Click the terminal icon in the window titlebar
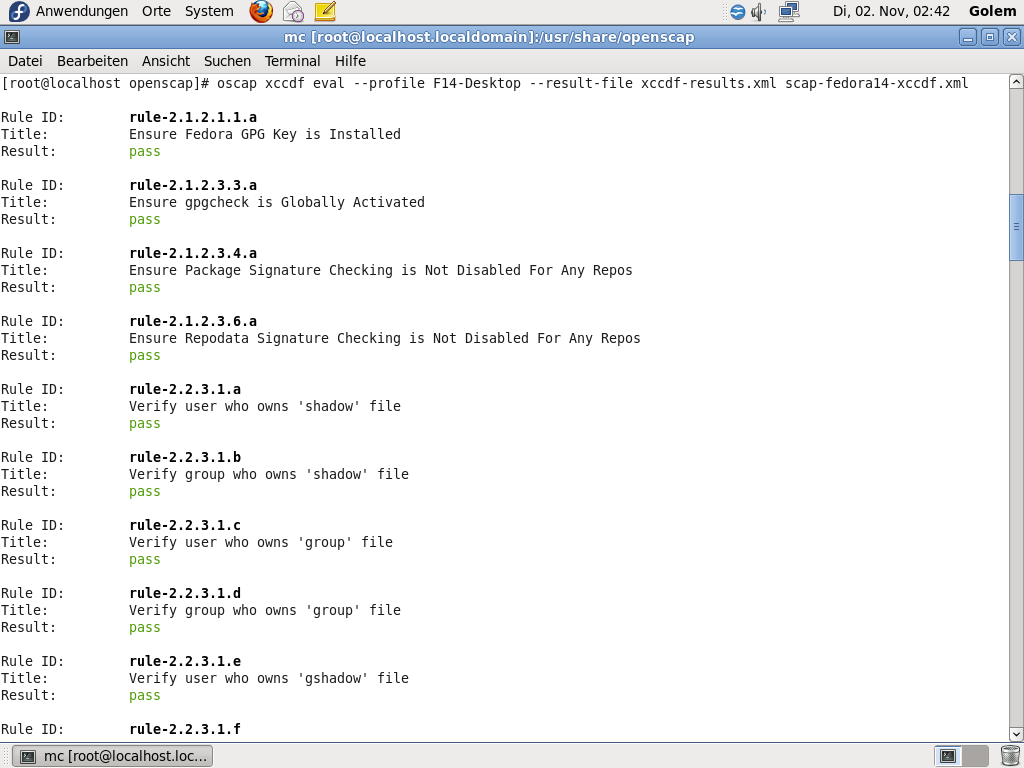This screenshot has height=768, width=1024. coord(11,36)
